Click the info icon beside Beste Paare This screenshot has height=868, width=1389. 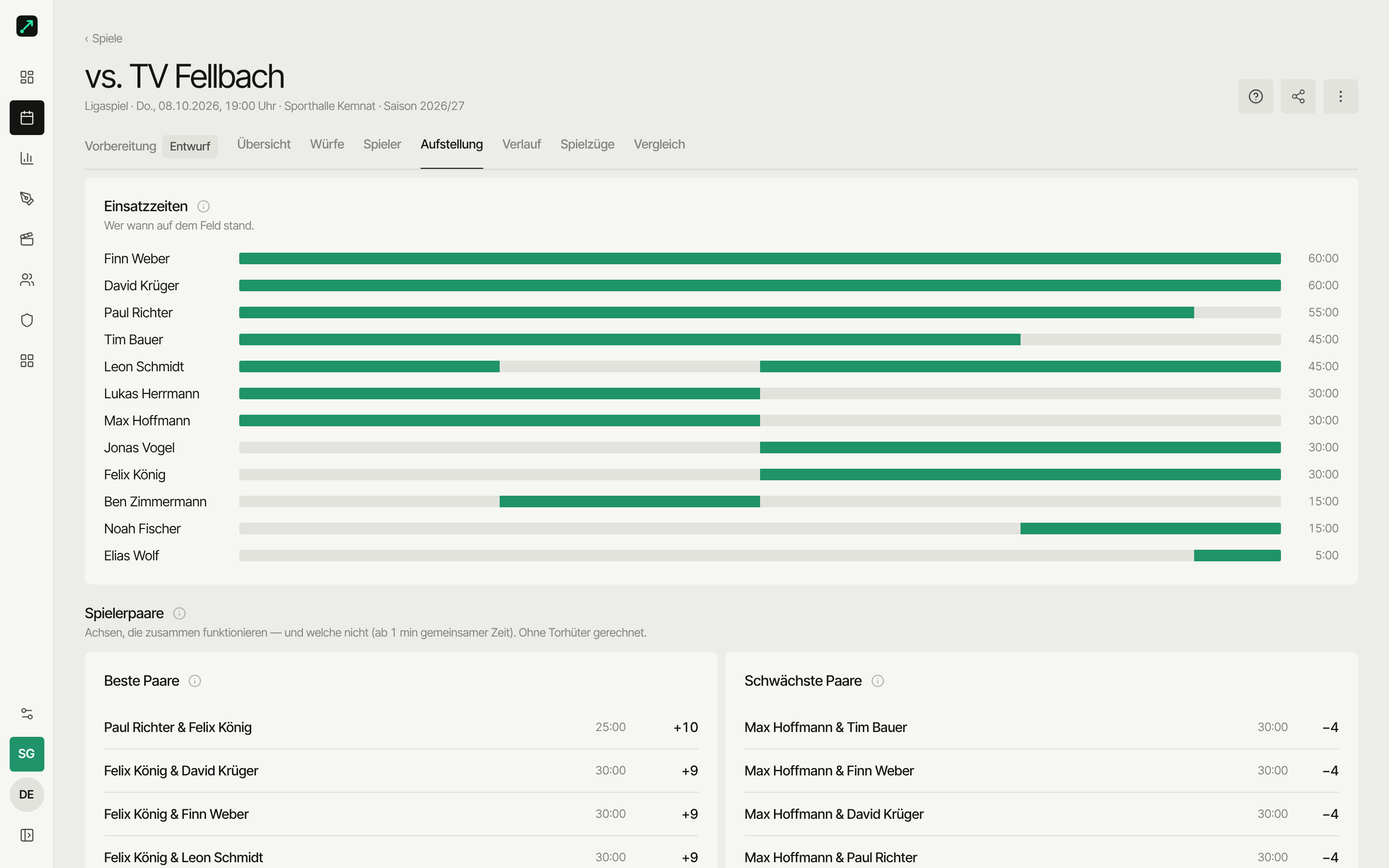(x=194, y=681)
